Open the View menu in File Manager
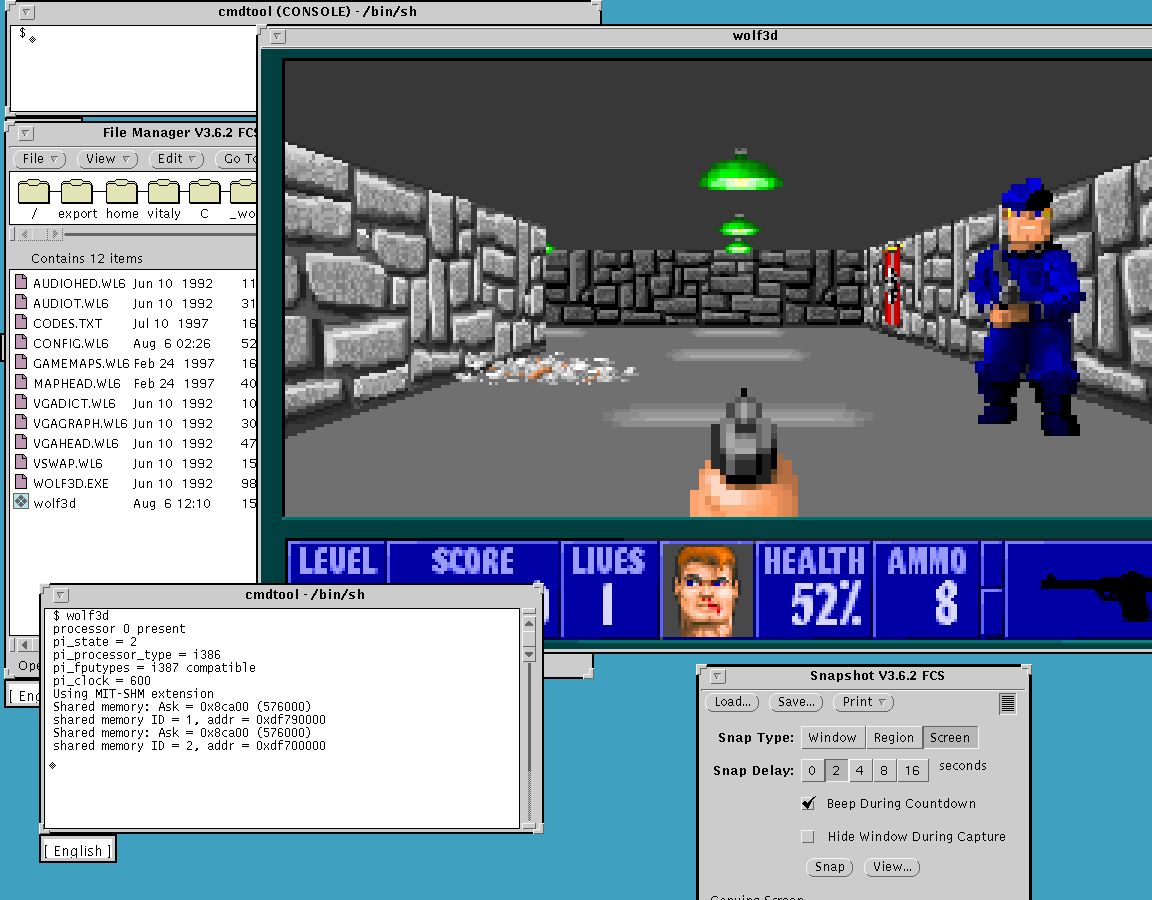This screenshot has width=1152, height=900. click(x=109, y=159)
